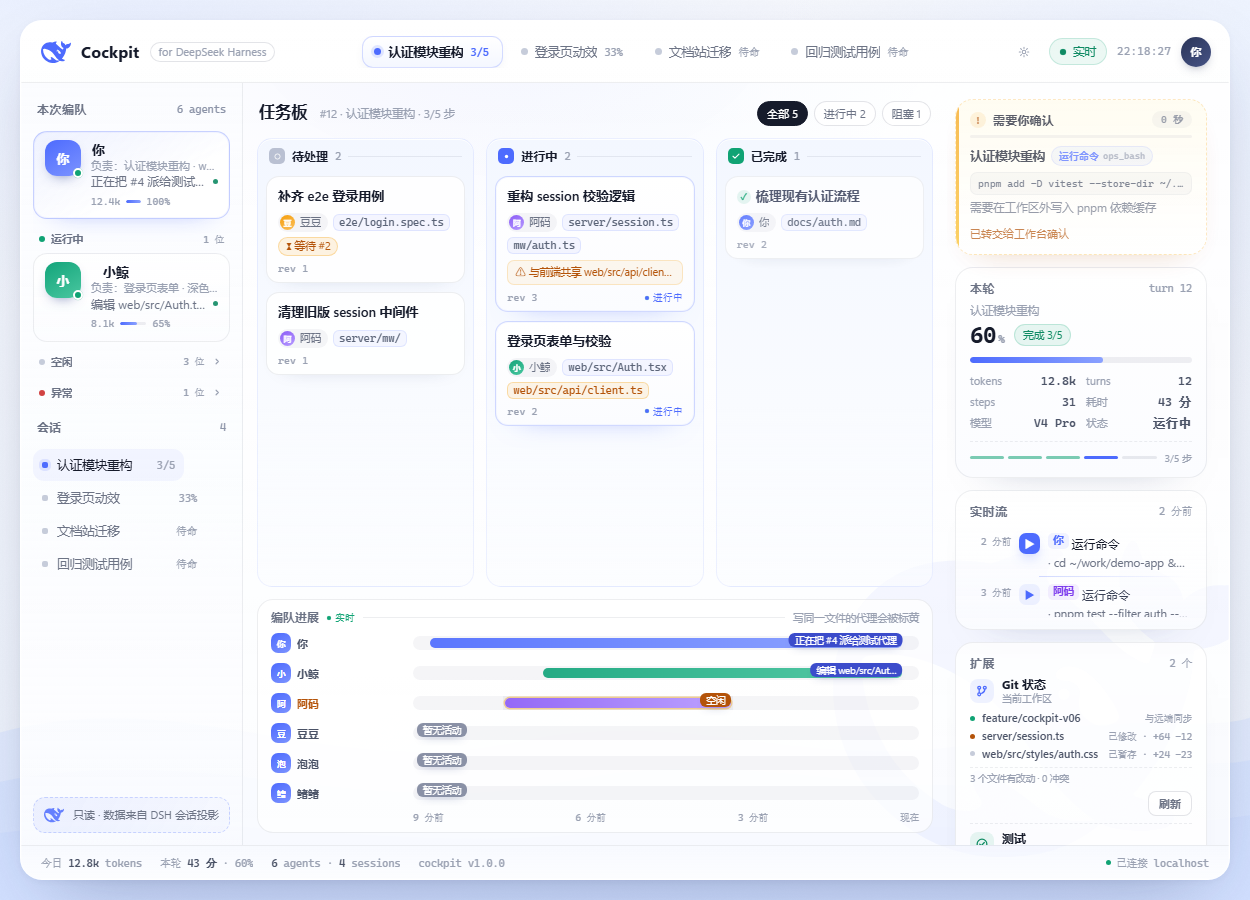The height and width of the screenshot is (900, 1250).
Task: Click 豆豆 avatar in 编队进展 list
Action: pos(281,733)
